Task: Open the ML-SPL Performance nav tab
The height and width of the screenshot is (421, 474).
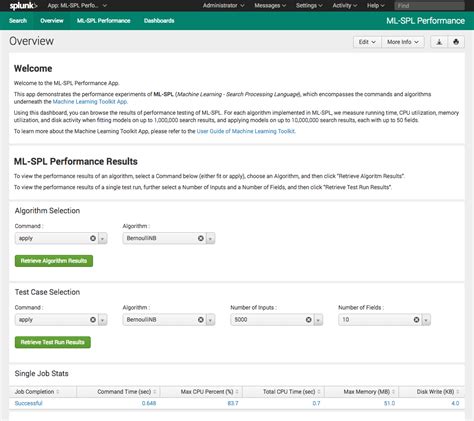Action: 104,21
